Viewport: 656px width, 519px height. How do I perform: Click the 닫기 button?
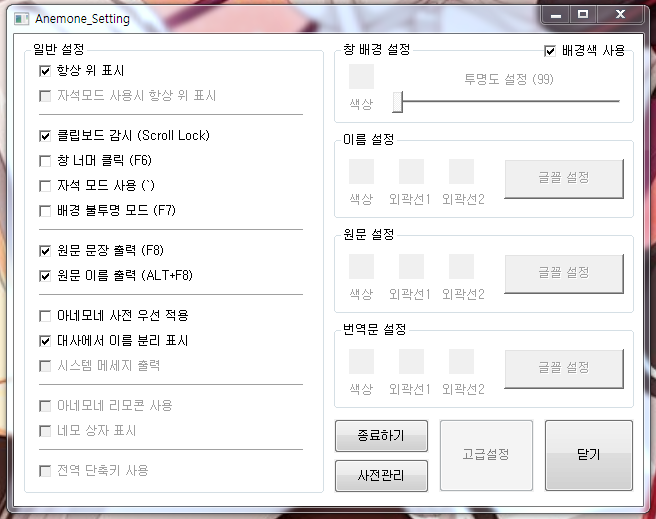click(x=589, y=455)
